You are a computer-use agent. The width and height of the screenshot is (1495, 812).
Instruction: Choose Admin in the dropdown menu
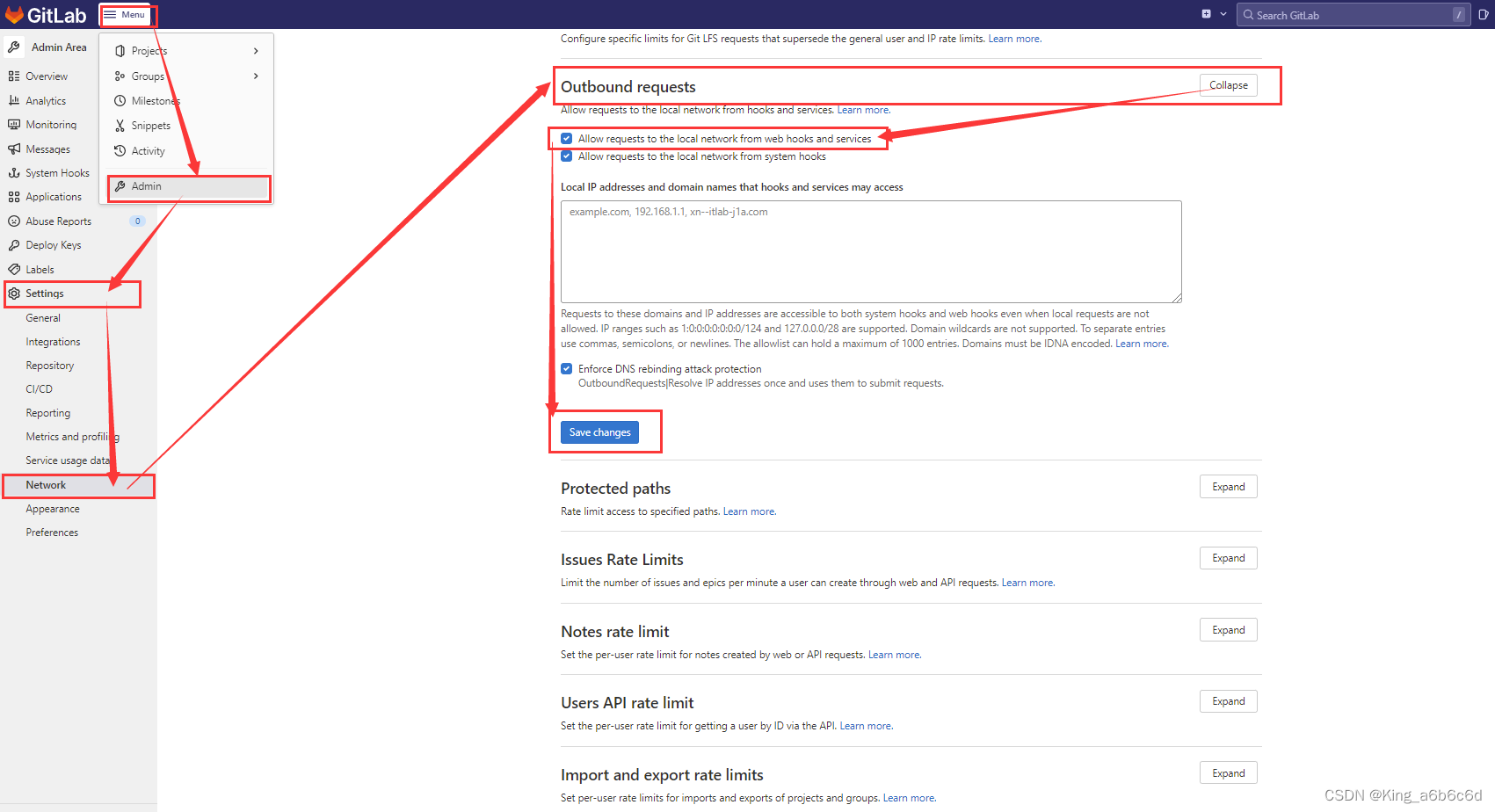[x=188, y=186]
